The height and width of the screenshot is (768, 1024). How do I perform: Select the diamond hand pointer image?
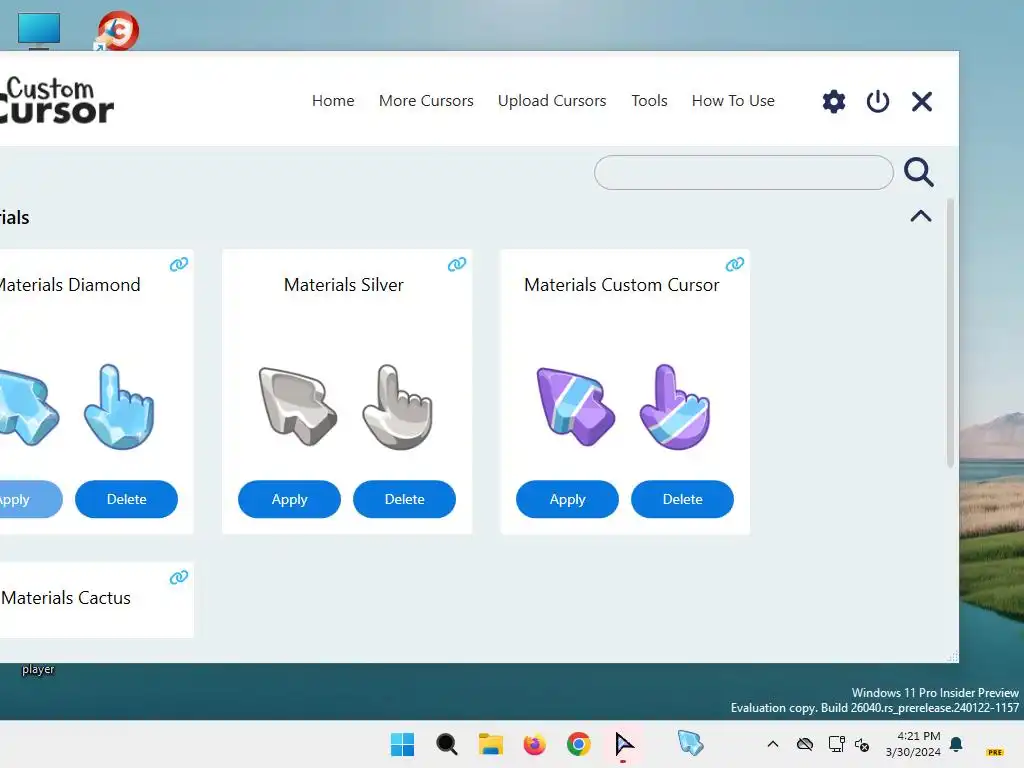pos(119,406)
